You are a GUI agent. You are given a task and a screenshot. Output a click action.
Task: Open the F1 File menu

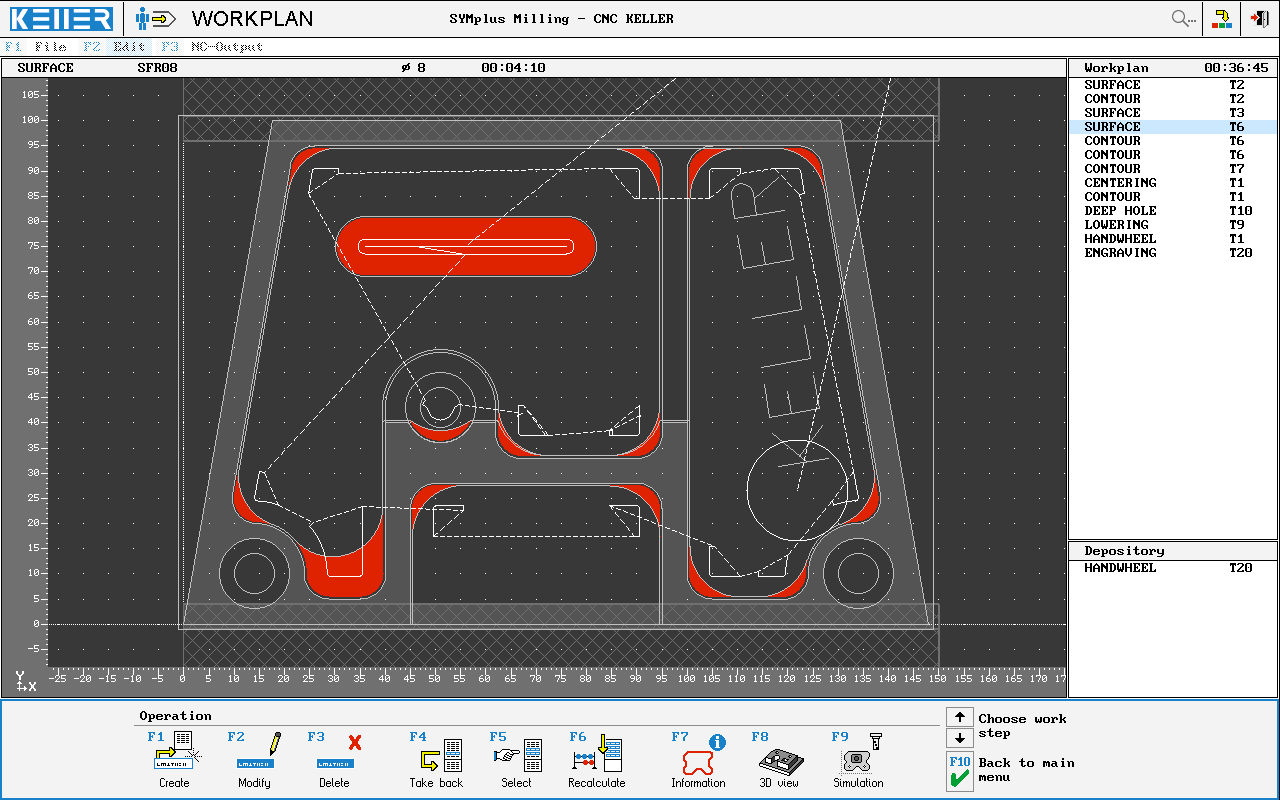point(38,46)
